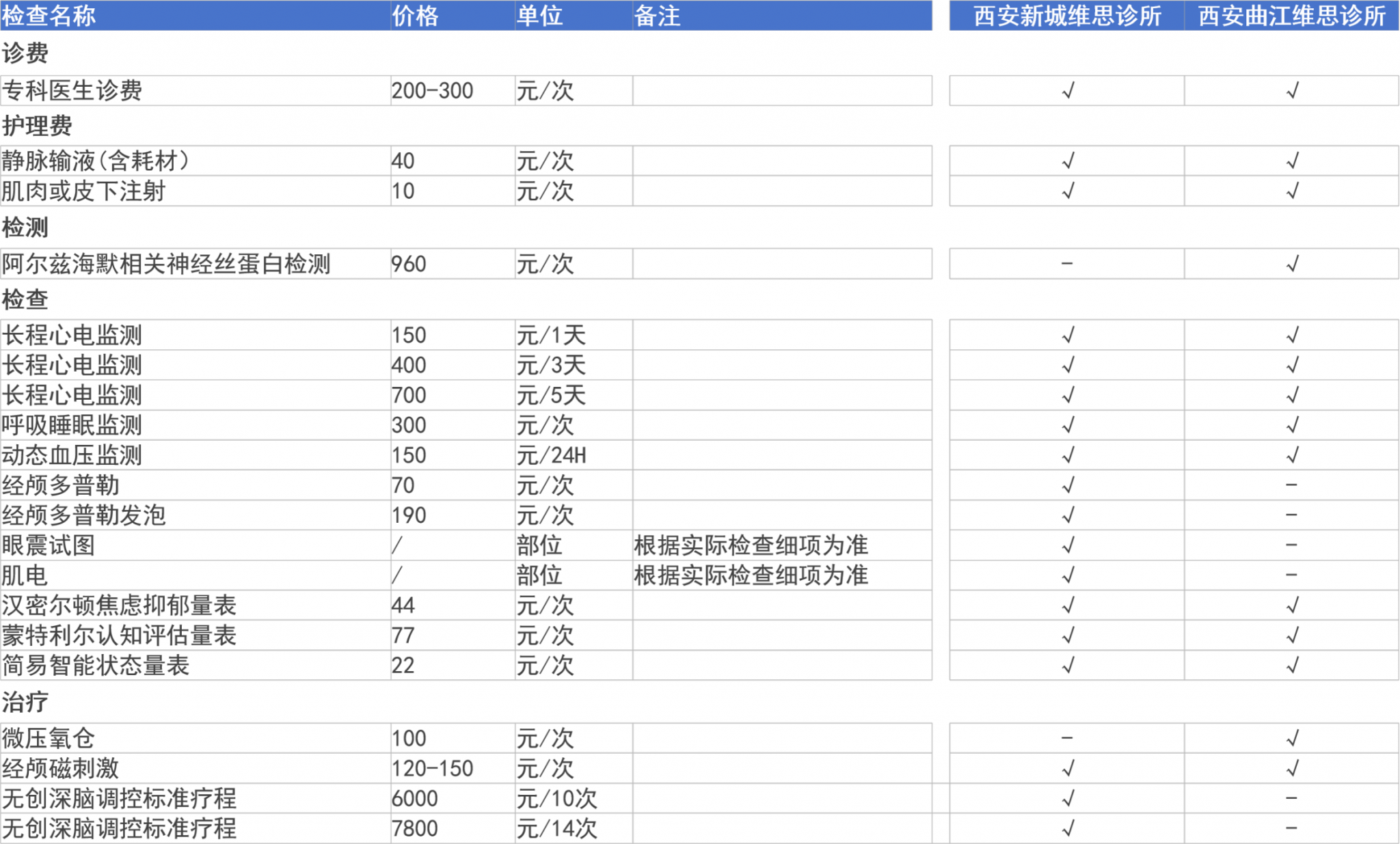The image size is (1400, 844).
Task: Select 阿尔兹海默相关神经丝蛋白检测 cell
Action: coord(196,264)
